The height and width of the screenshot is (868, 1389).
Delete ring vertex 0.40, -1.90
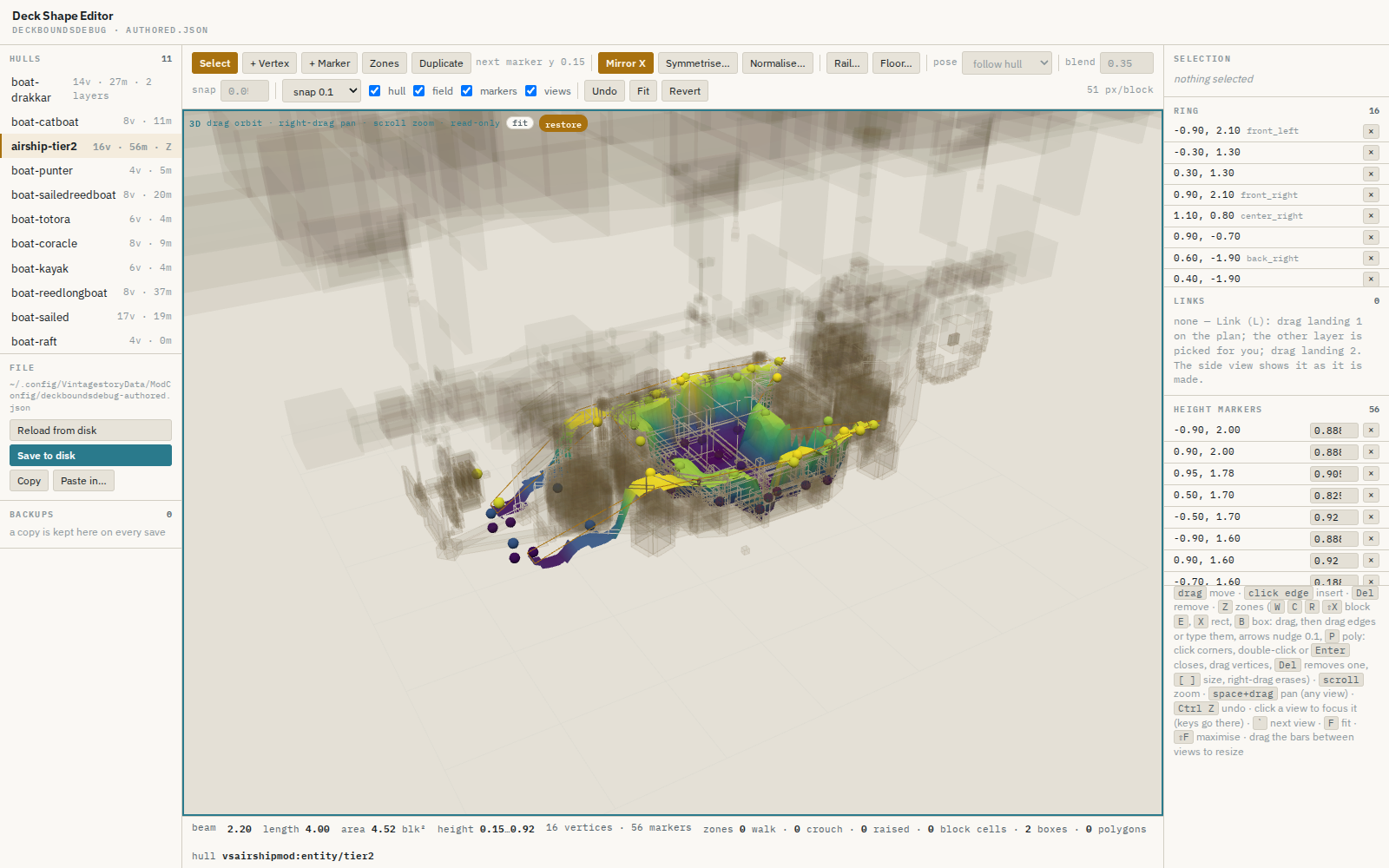(1371, 279)
